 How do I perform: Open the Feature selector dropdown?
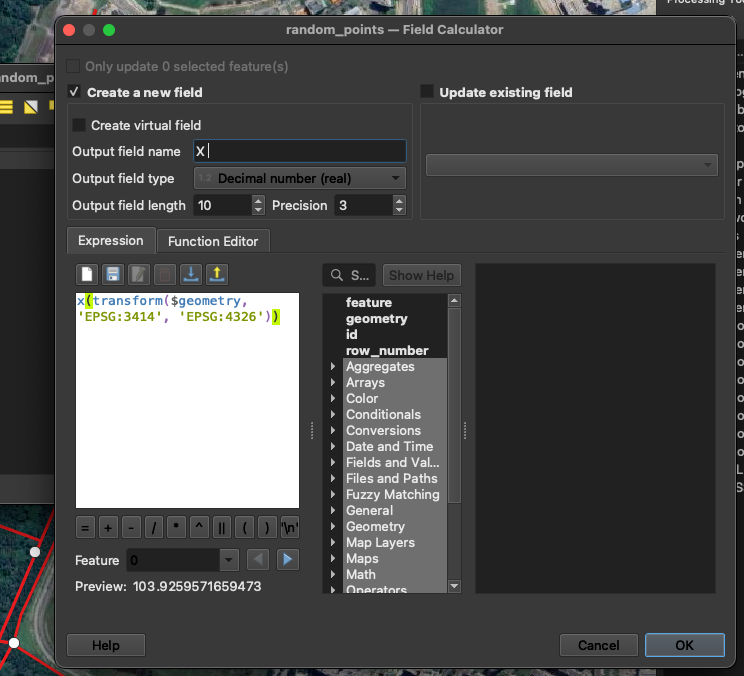[x=229, y=560]
